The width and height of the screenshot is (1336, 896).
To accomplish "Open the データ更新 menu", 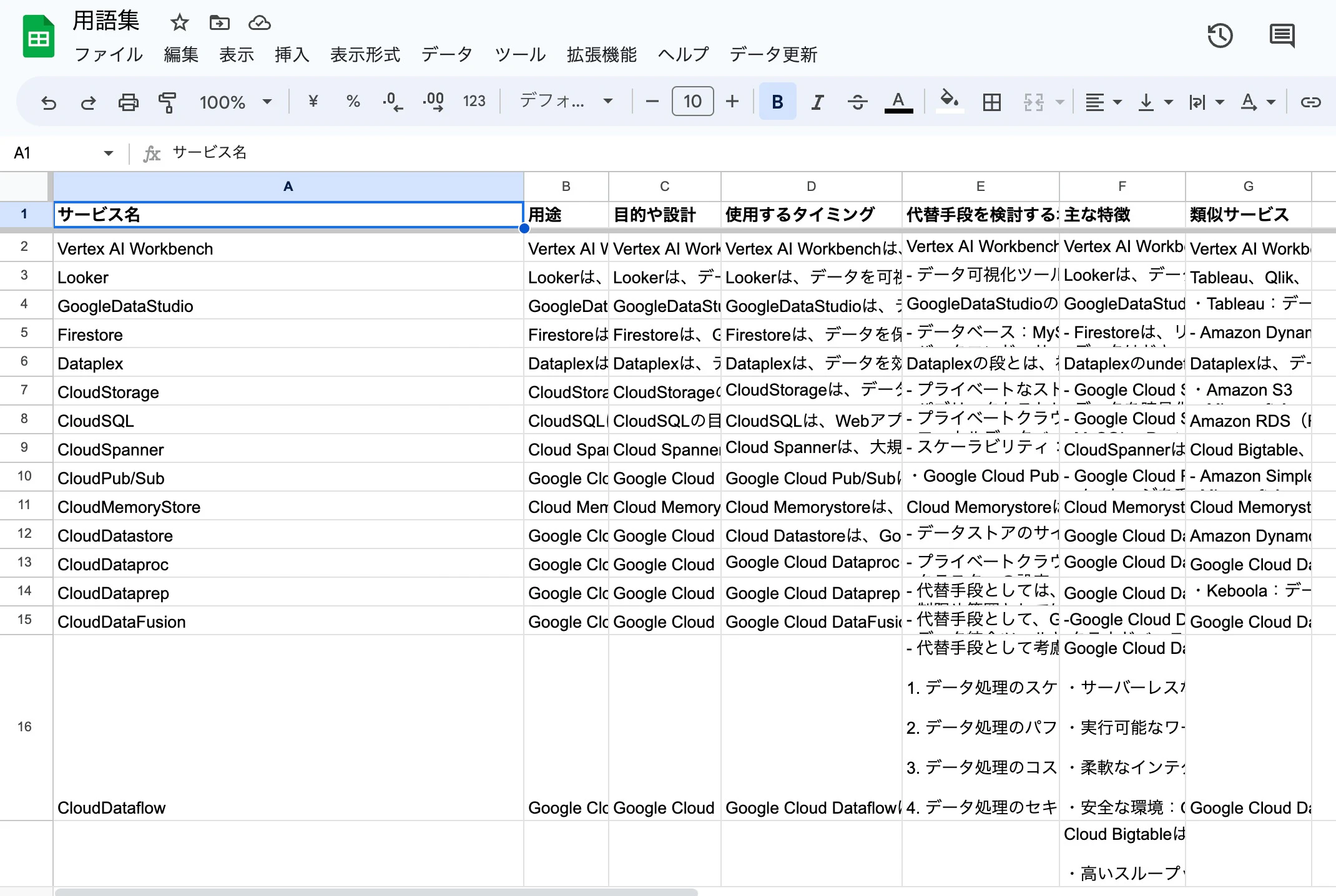I will [x=774, y=55].
